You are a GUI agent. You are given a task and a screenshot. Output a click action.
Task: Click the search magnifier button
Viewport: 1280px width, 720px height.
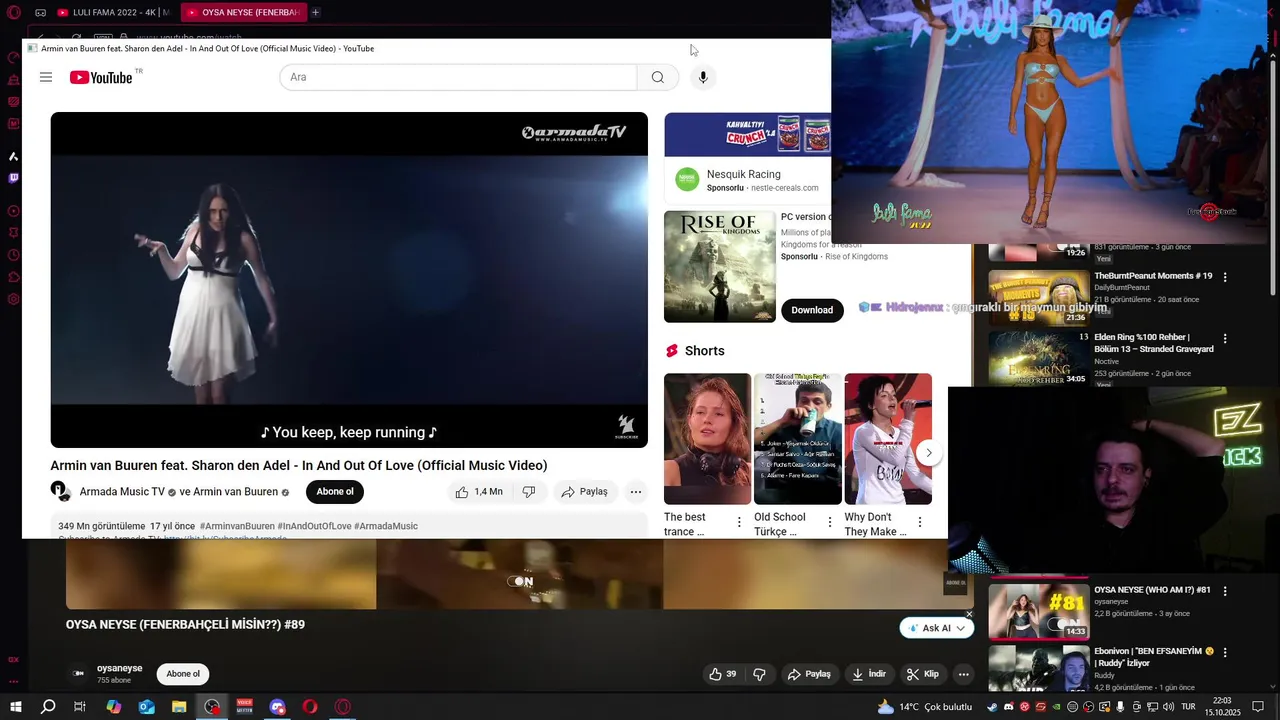click(x=657, y=77)
